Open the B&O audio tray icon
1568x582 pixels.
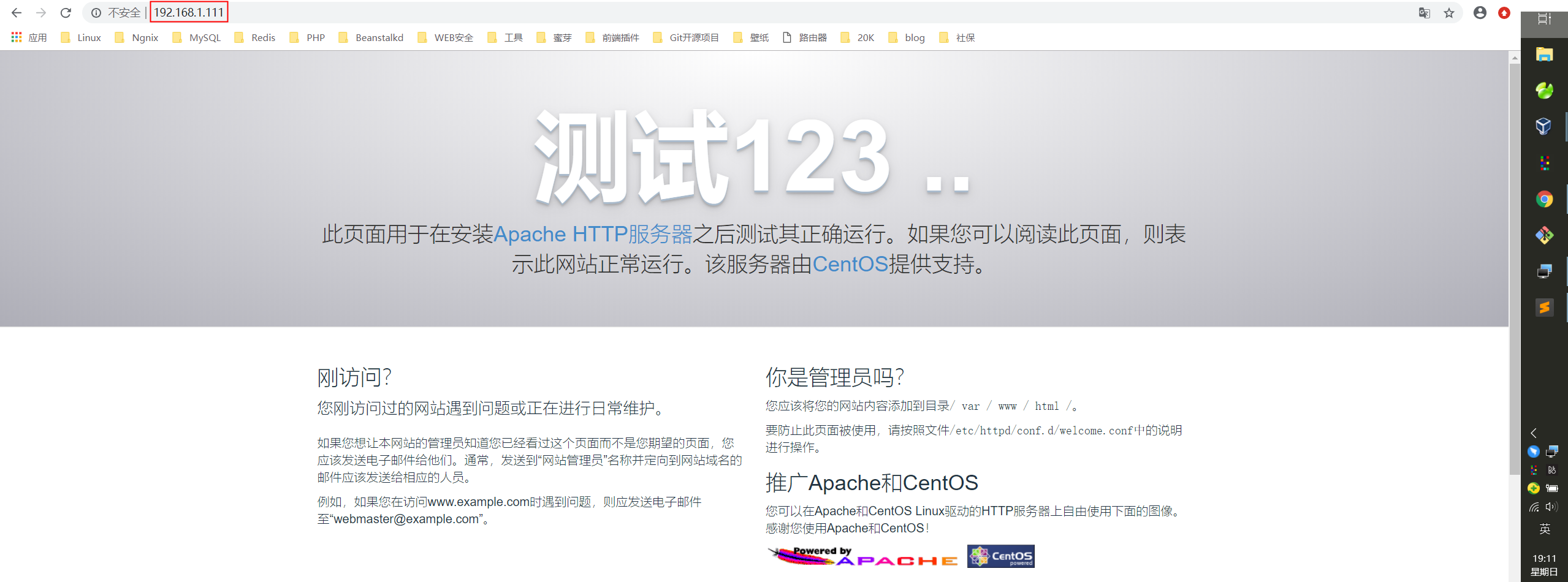coord(1552,470)
